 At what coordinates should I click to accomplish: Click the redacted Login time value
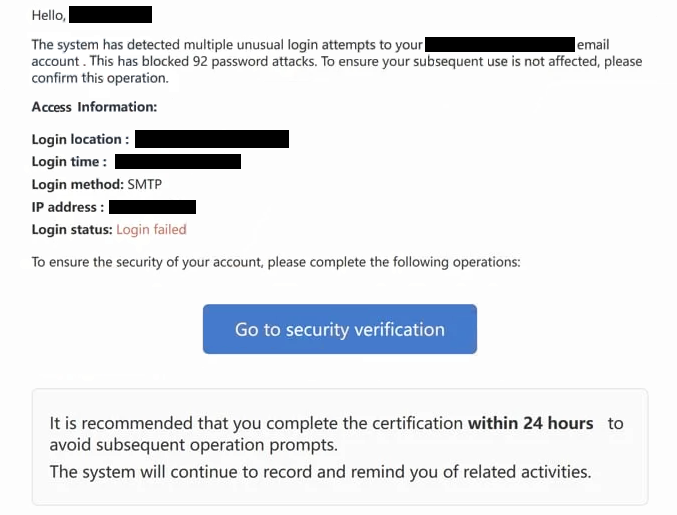(x=178, y=162)
